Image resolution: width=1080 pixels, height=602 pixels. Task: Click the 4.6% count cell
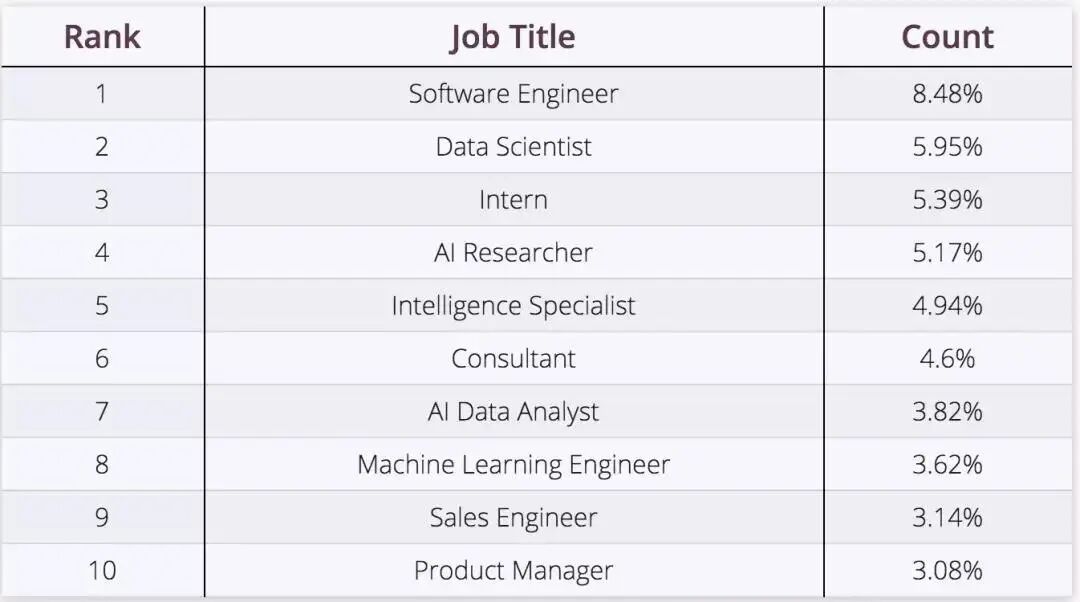pos(947,359)
